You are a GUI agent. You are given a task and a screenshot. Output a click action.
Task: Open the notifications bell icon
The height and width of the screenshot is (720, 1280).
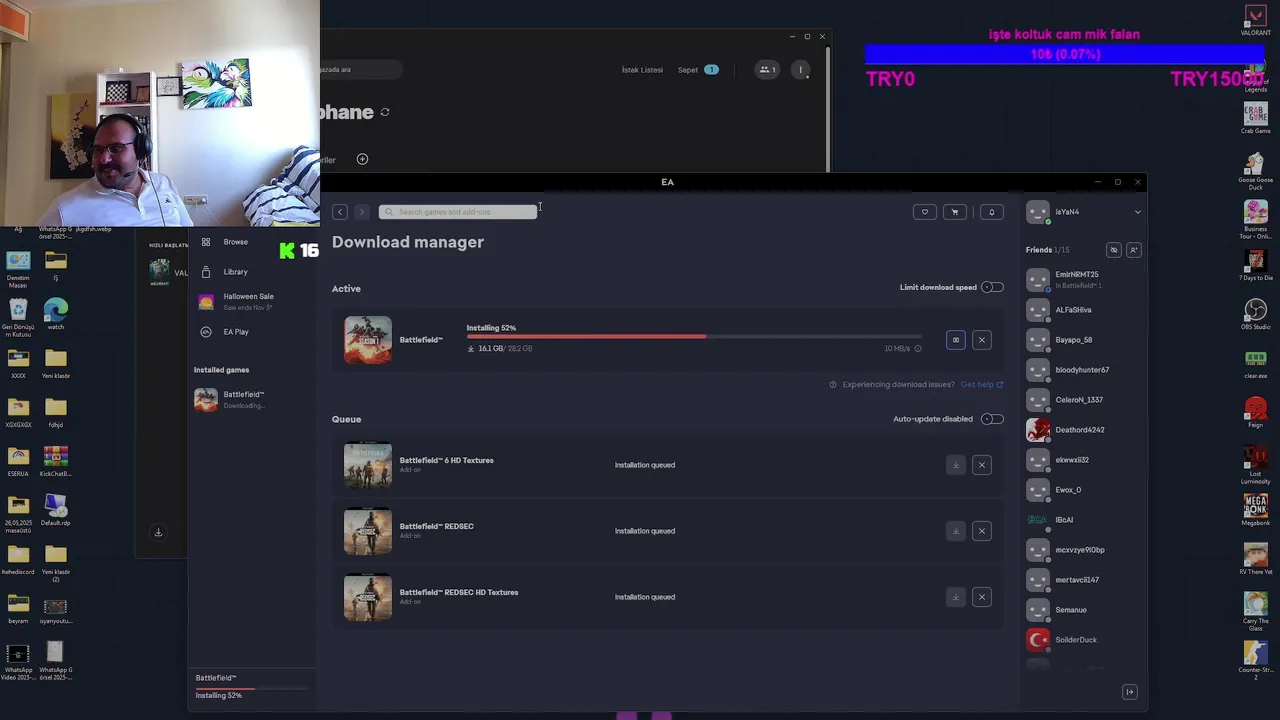pyautogui.click(x=992, y=212)
